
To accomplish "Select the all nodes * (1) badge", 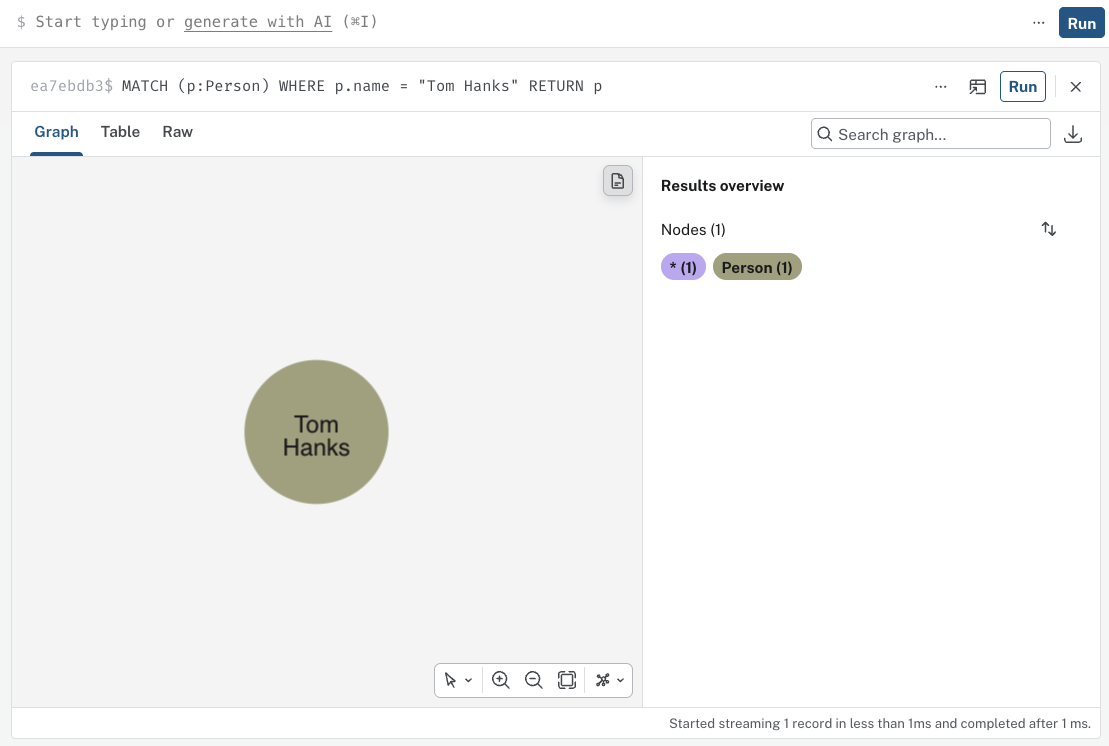I will pos(683,267).
